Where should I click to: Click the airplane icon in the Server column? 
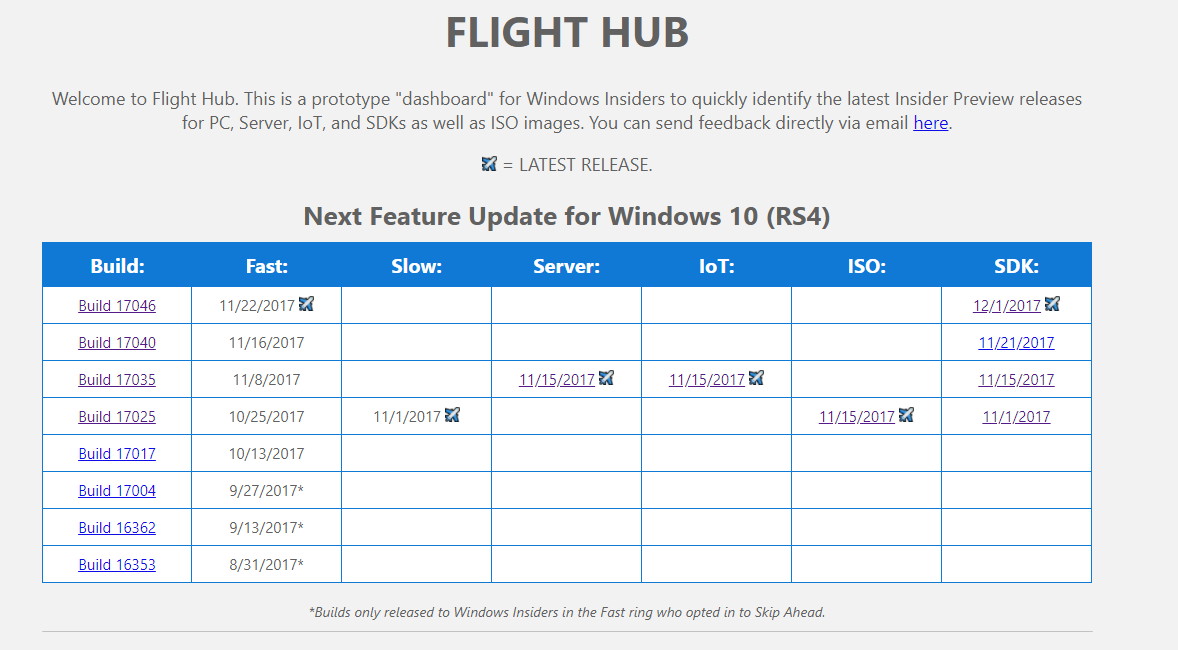606,378
